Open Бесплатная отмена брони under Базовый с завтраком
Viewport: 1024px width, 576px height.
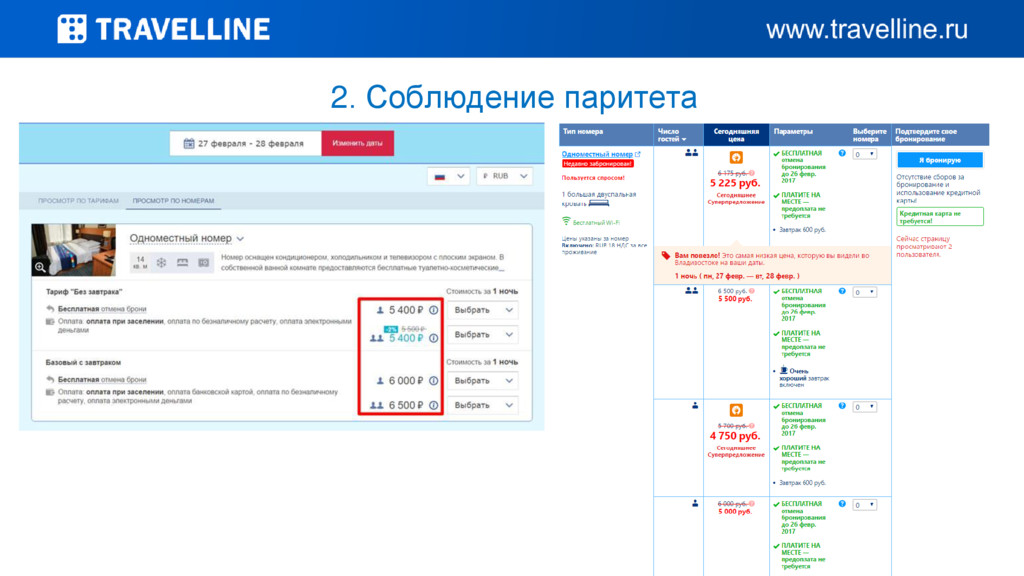[x=102, y=379]
